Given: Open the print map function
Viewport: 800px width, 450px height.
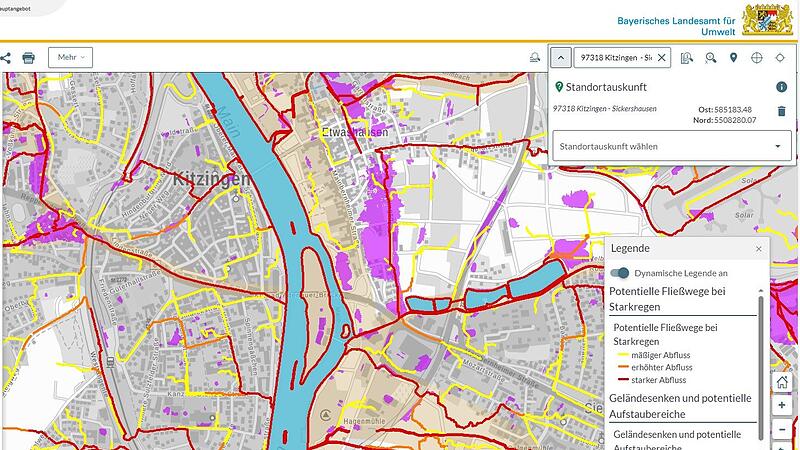Looking at the screenshot, I should pyautogui.click(x=29, y=58).
